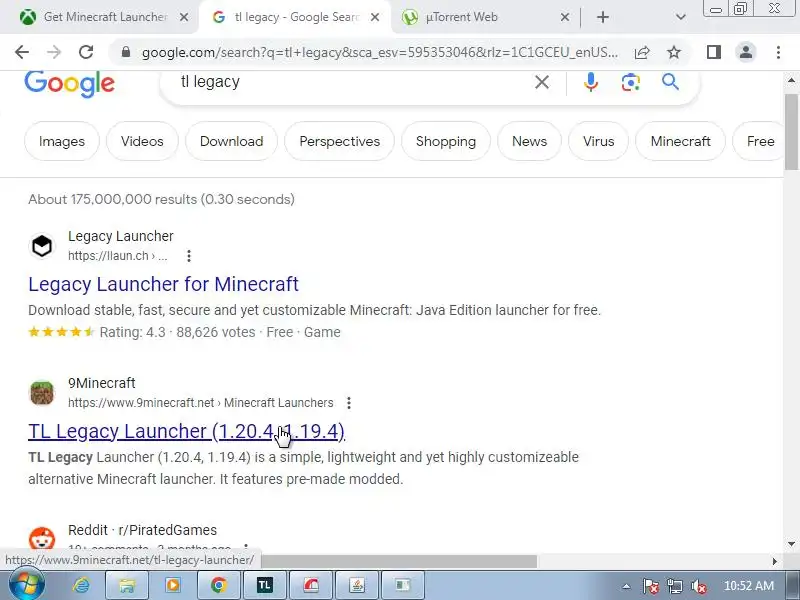Screen dimensions: 800x600
Task: Open the Chrome profile avatar
Action: [x=746, y=52]
